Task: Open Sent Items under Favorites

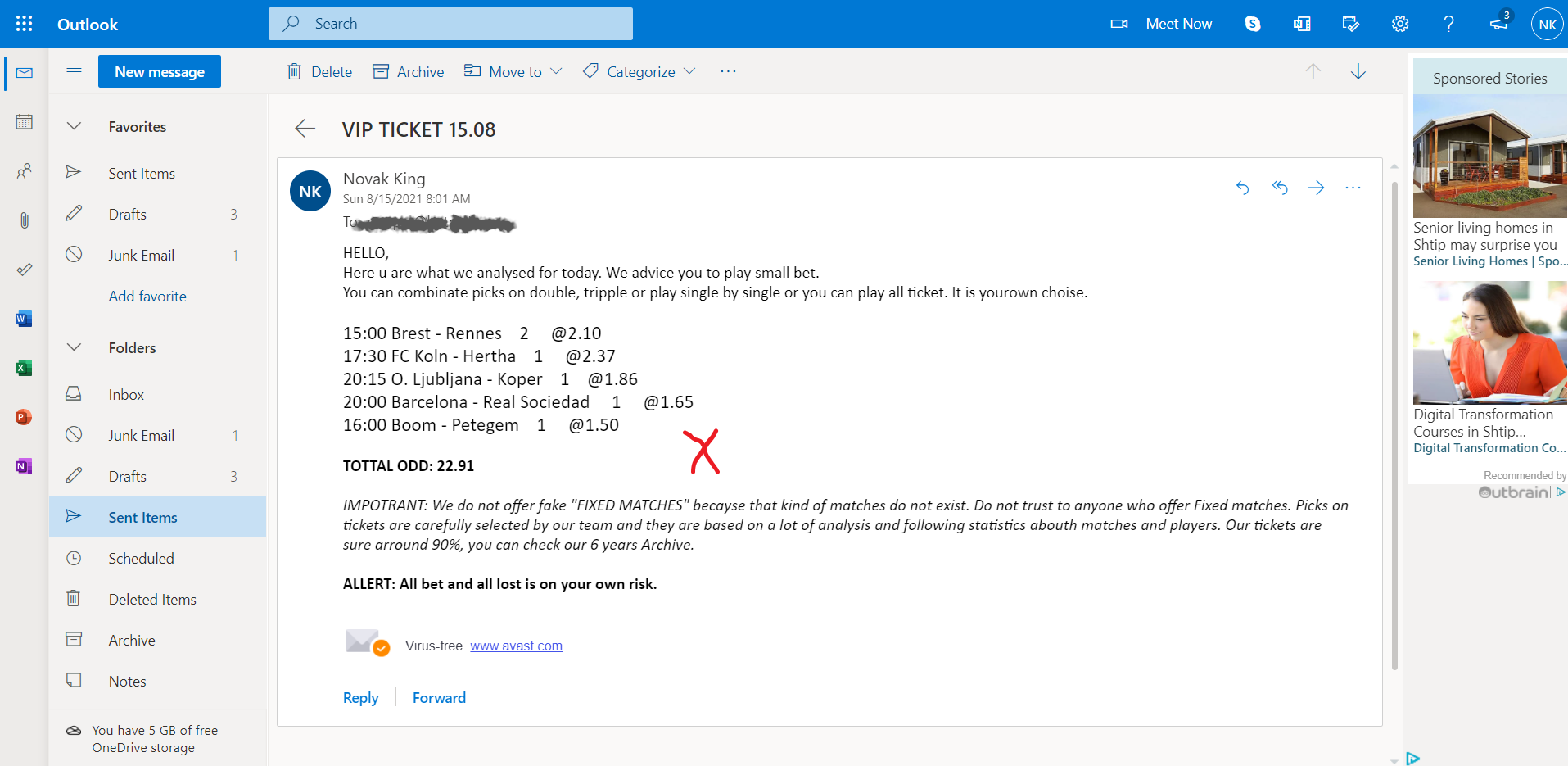Action: (x=157, y=173)
